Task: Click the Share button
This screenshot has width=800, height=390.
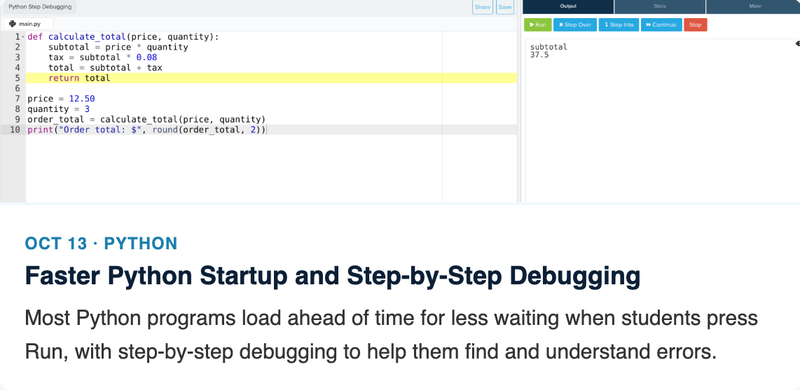Action: coord(482,7)
